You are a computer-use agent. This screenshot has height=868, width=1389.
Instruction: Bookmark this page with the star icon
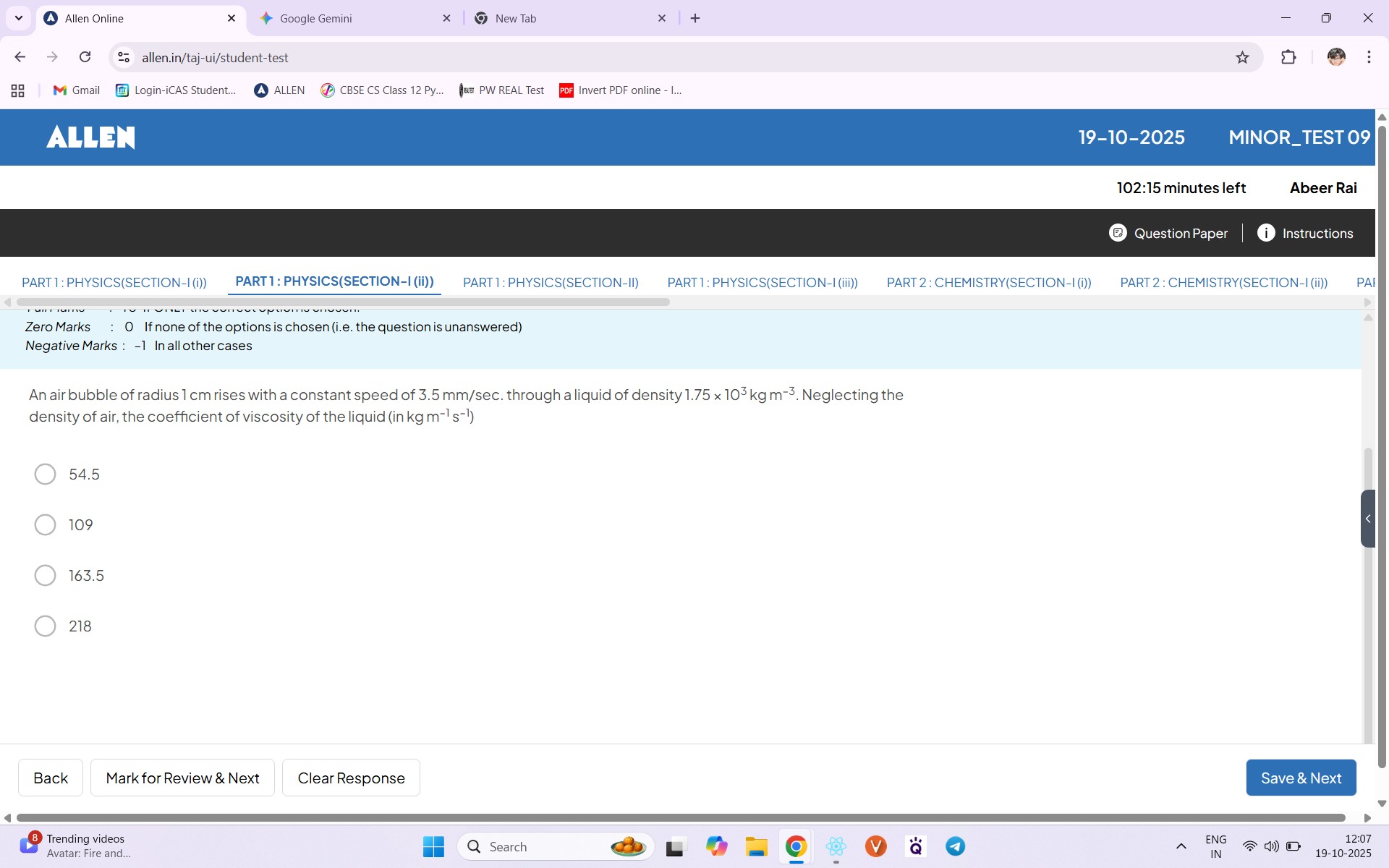(1242, 58)
